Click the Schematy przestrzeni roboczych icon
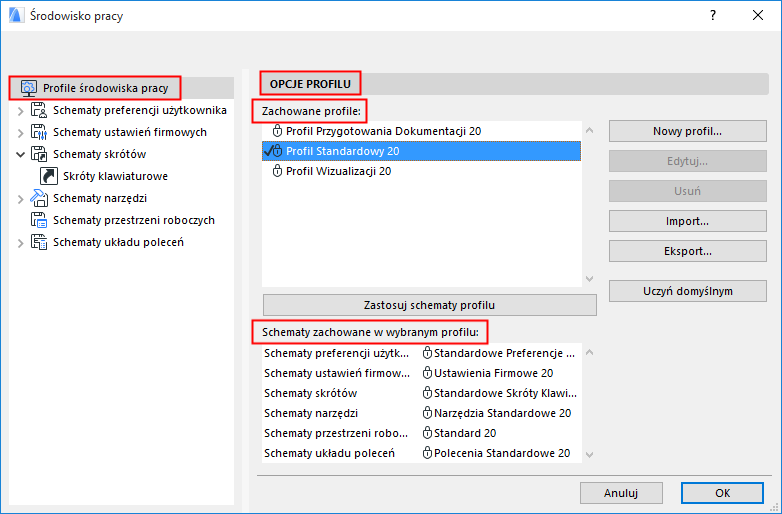 [x=39, y=220]
